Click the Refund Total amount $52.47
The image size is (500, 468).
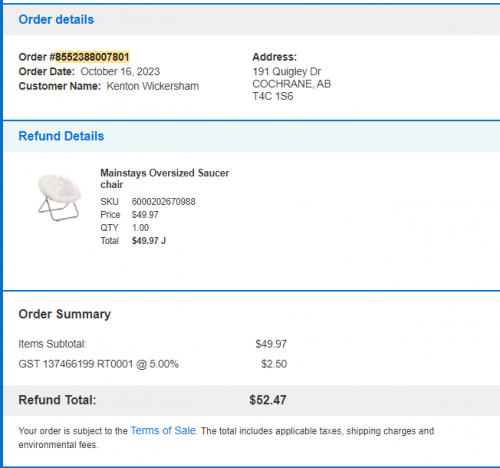(x=268, y=400)
